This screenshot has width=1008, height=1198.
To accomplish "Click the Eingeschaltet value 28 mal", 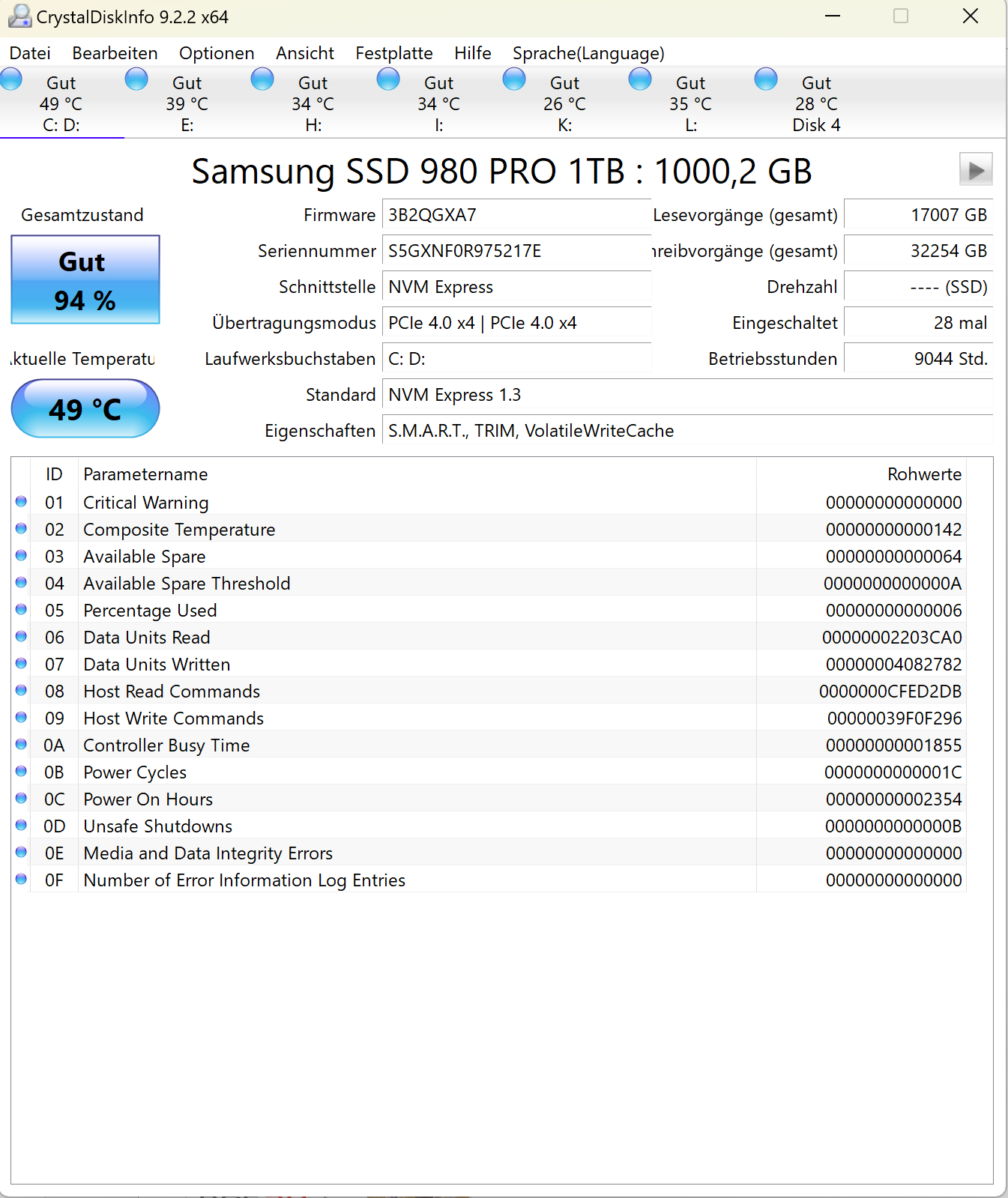I will [919, 323].
